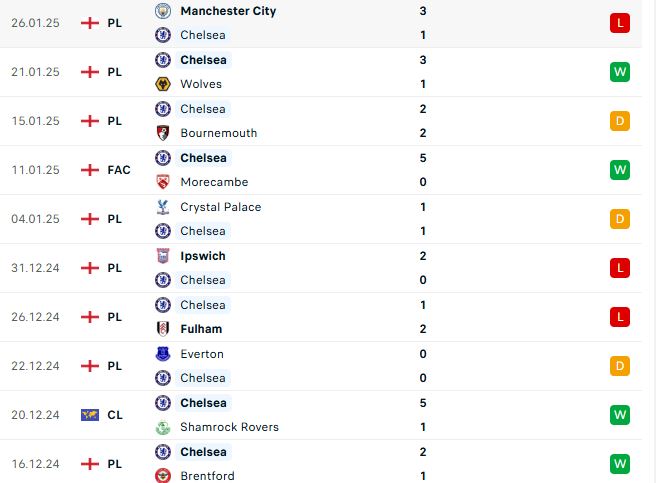Screen dimensions: 656x483
Task: Select the FAC competition label on 11.01.25
Action: pos(119,170)
